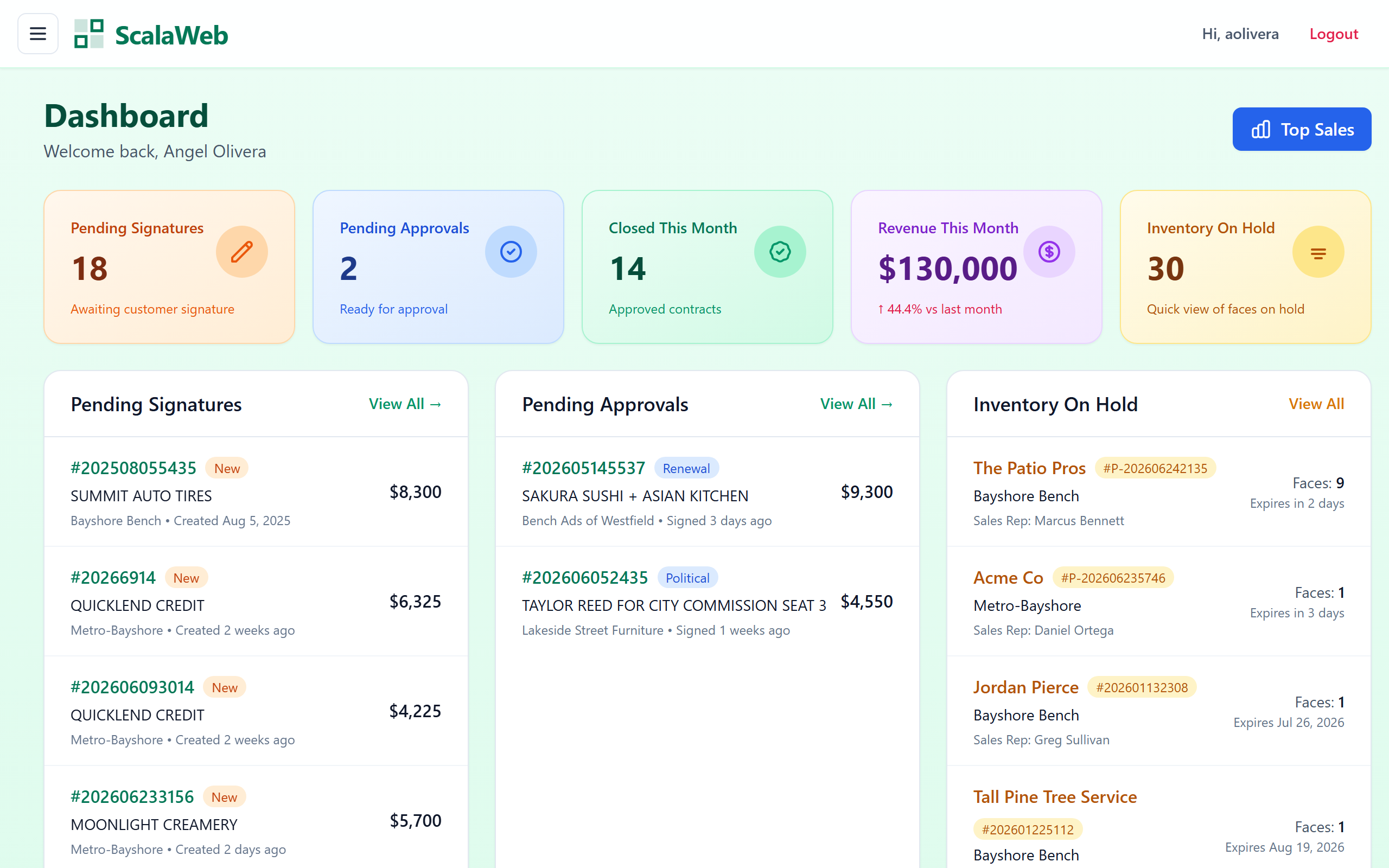Image resolution: width=1389 pixels, height=868 pixels.
Task: Click the $5,700 amount
Action: (x=416, y=821)
